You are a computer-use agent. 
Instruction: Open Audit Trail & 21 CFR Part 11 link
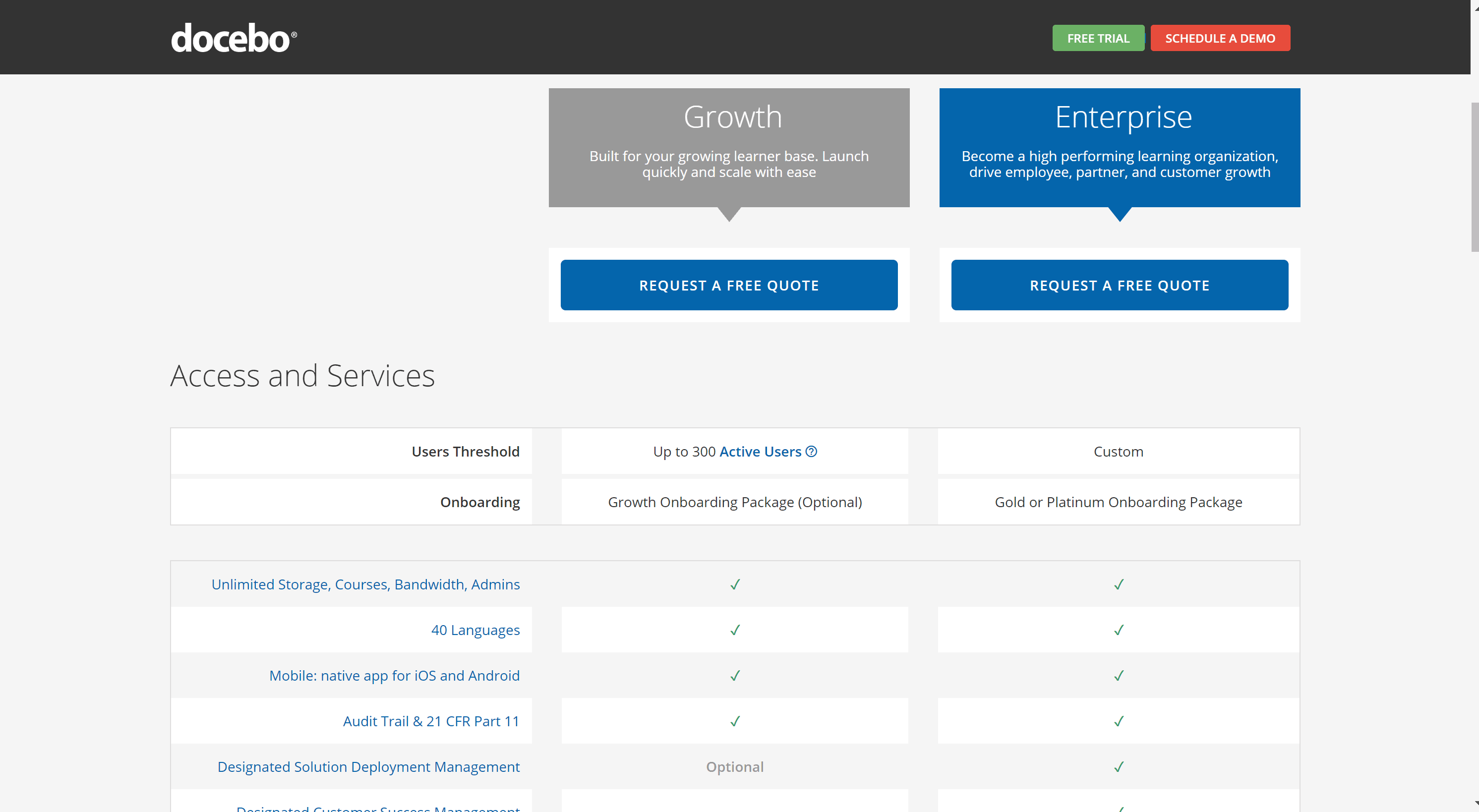pyautogui.click(x=431, y=721)
